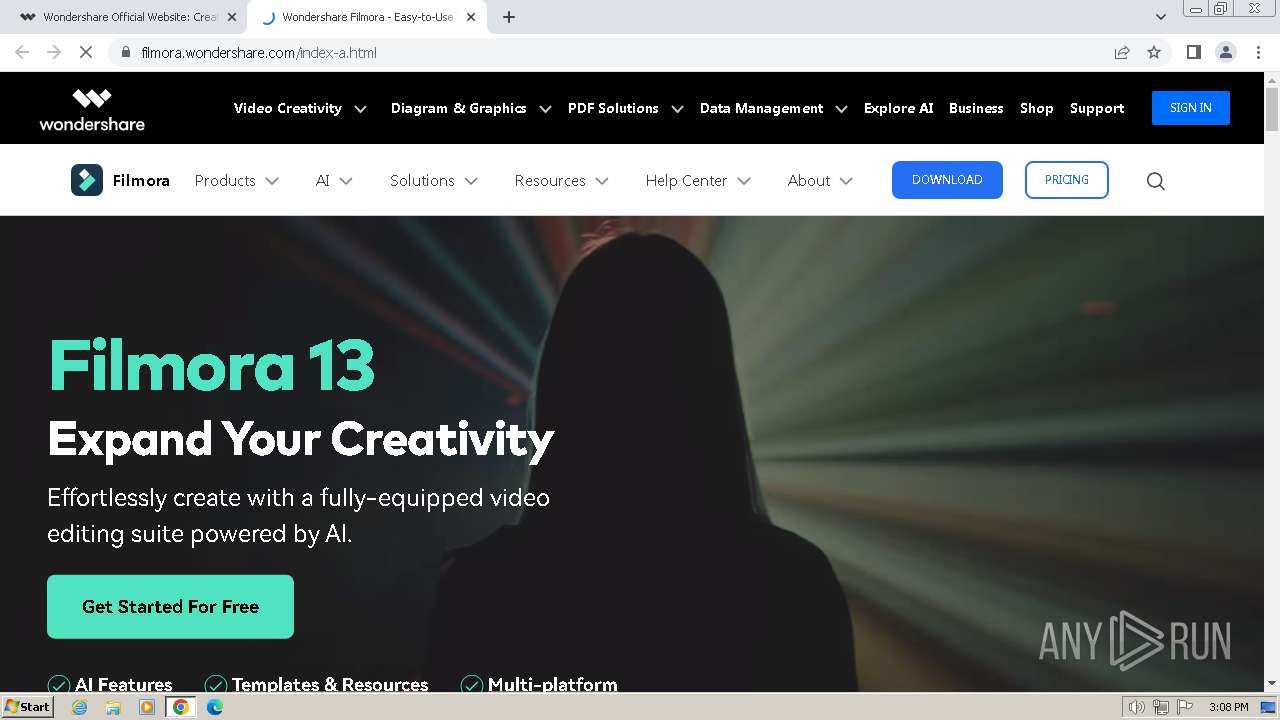Switch to Chrome in taskbar
Screen dimensions: 1280x720
click(181, 707)
